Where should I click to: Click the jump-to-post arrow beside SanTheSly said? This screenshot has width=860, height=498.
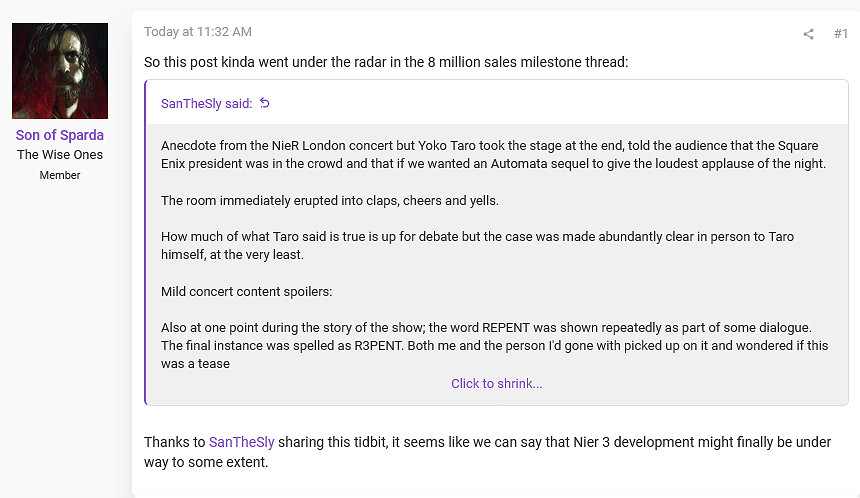(265, 103)
